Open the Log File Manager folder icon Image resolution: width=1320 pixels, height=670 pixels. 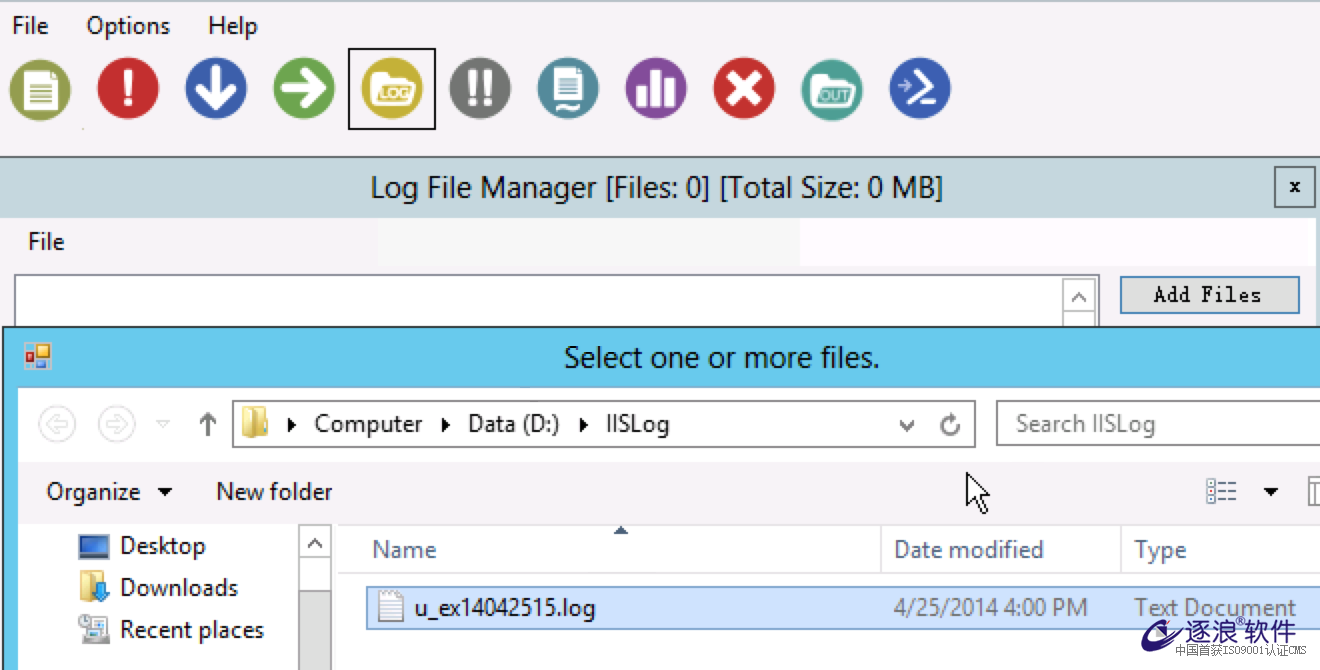pos(391,88)
